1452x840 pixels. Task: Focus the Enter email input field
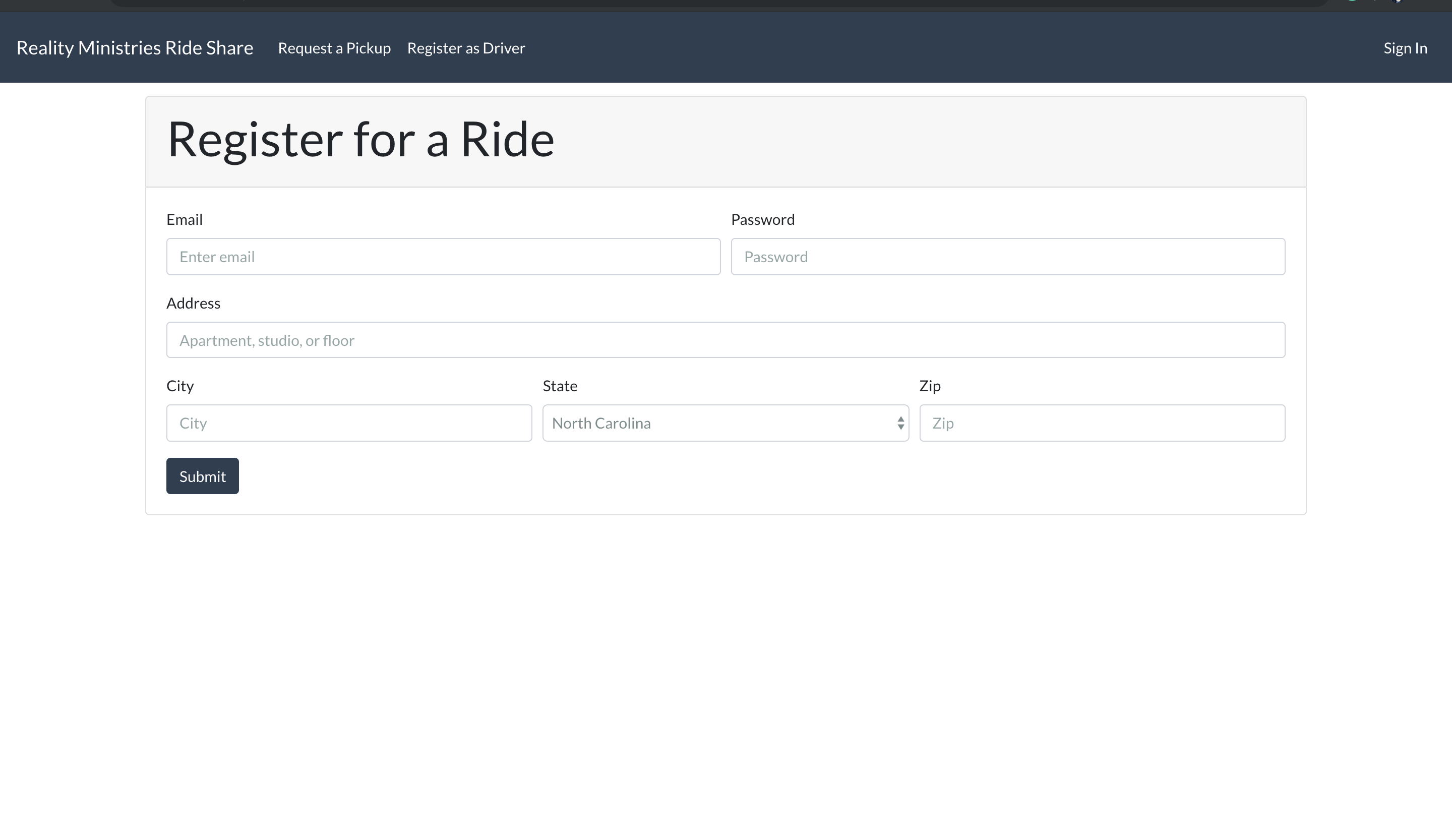443,256
